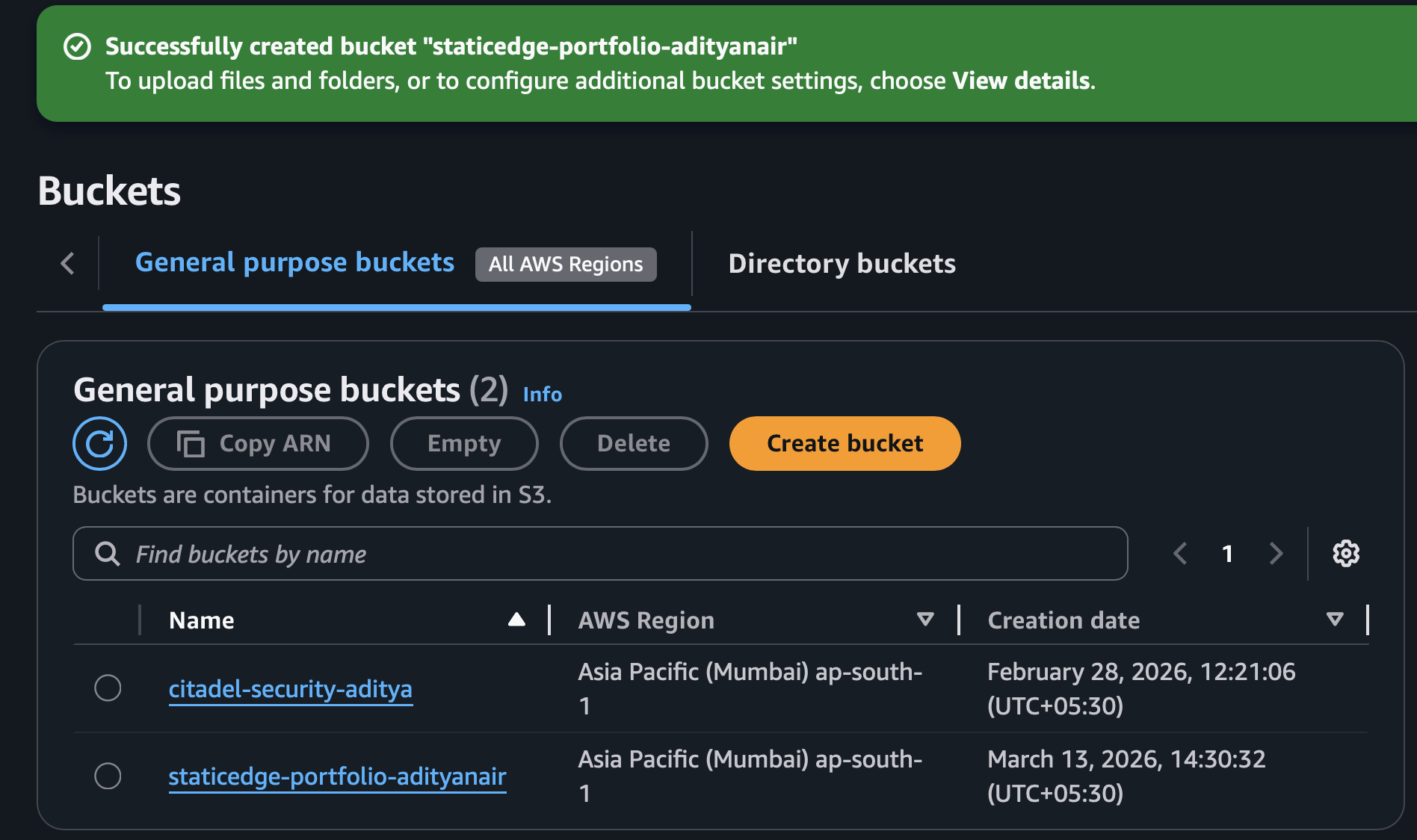The image size is (1417, 840).
Task: Select the General purpose buckets tab
Action: (x=294, y=263)
